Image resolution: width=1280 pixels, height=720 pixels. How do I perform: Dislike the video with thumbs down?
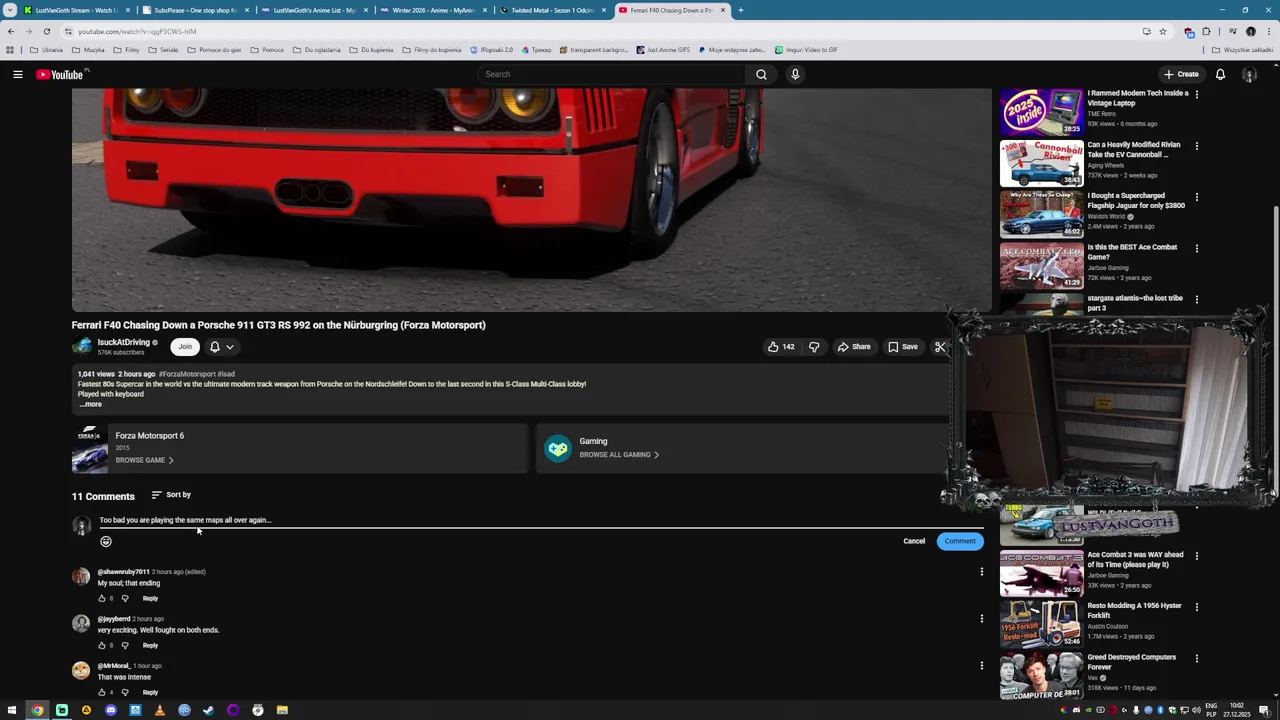(x=814, y=347)
